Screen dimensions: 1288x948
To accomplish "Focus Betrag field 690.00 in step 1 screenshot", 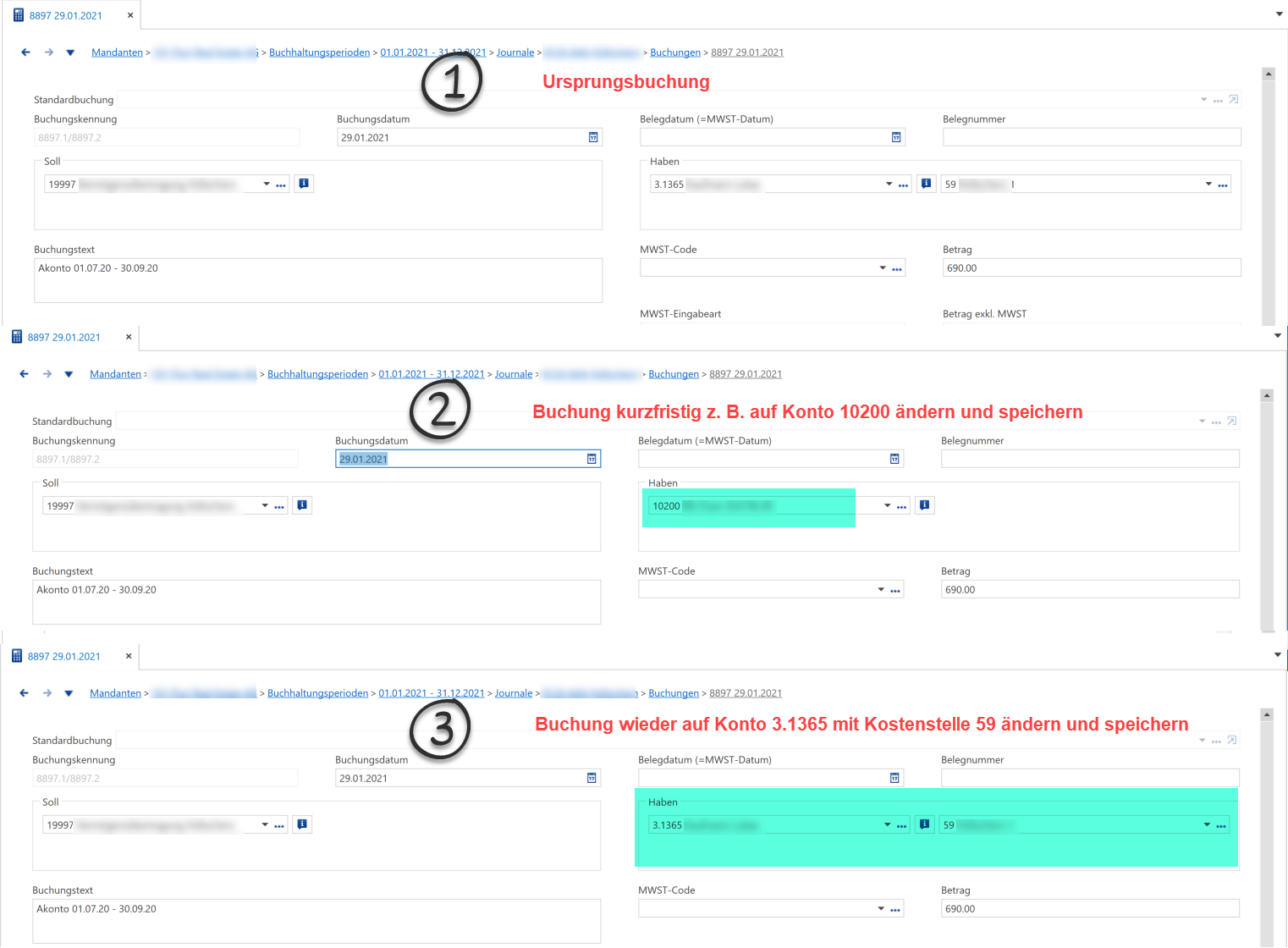I will (1092, 267).
